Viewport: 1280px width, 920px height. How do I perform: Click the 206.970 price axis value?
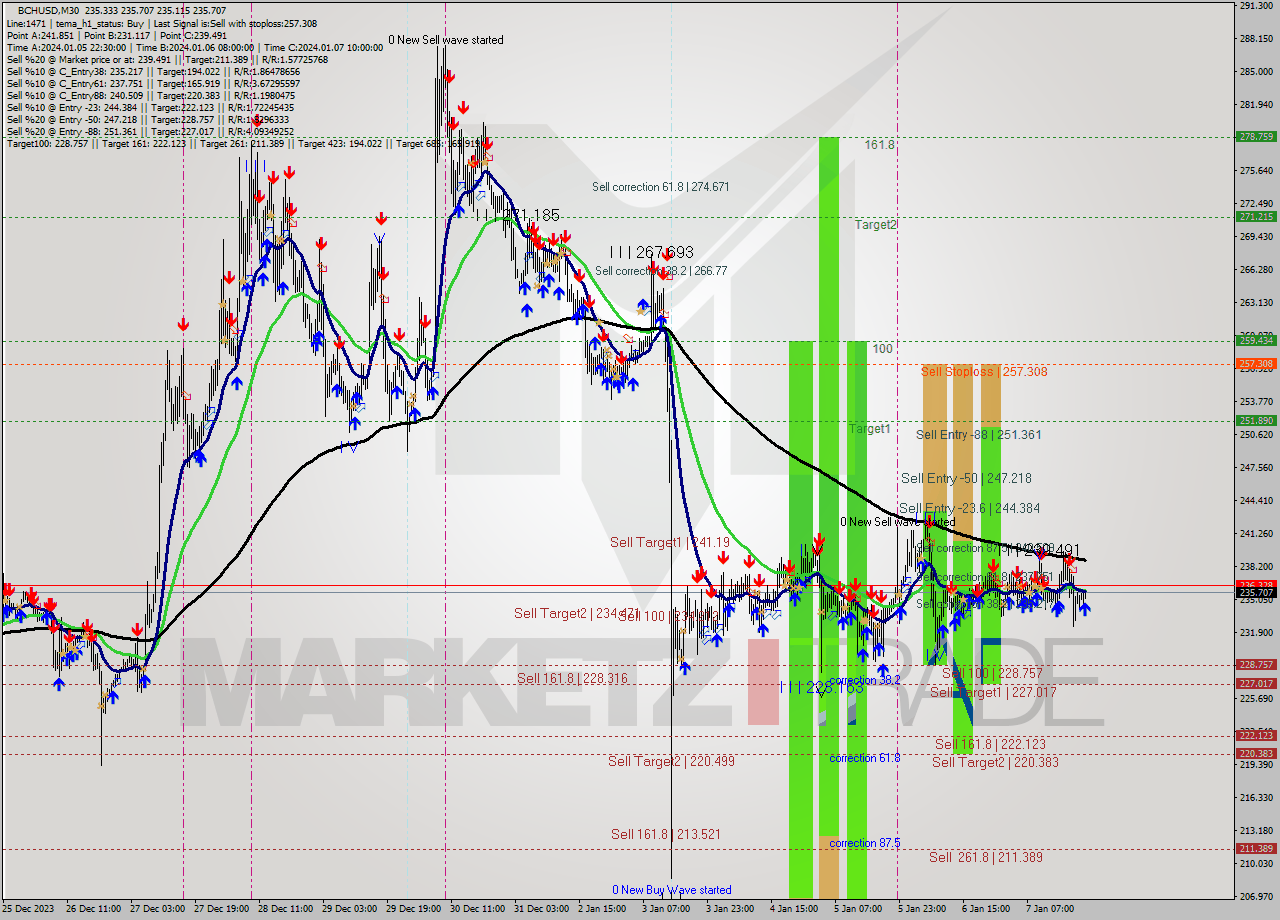pos(1256,896)
